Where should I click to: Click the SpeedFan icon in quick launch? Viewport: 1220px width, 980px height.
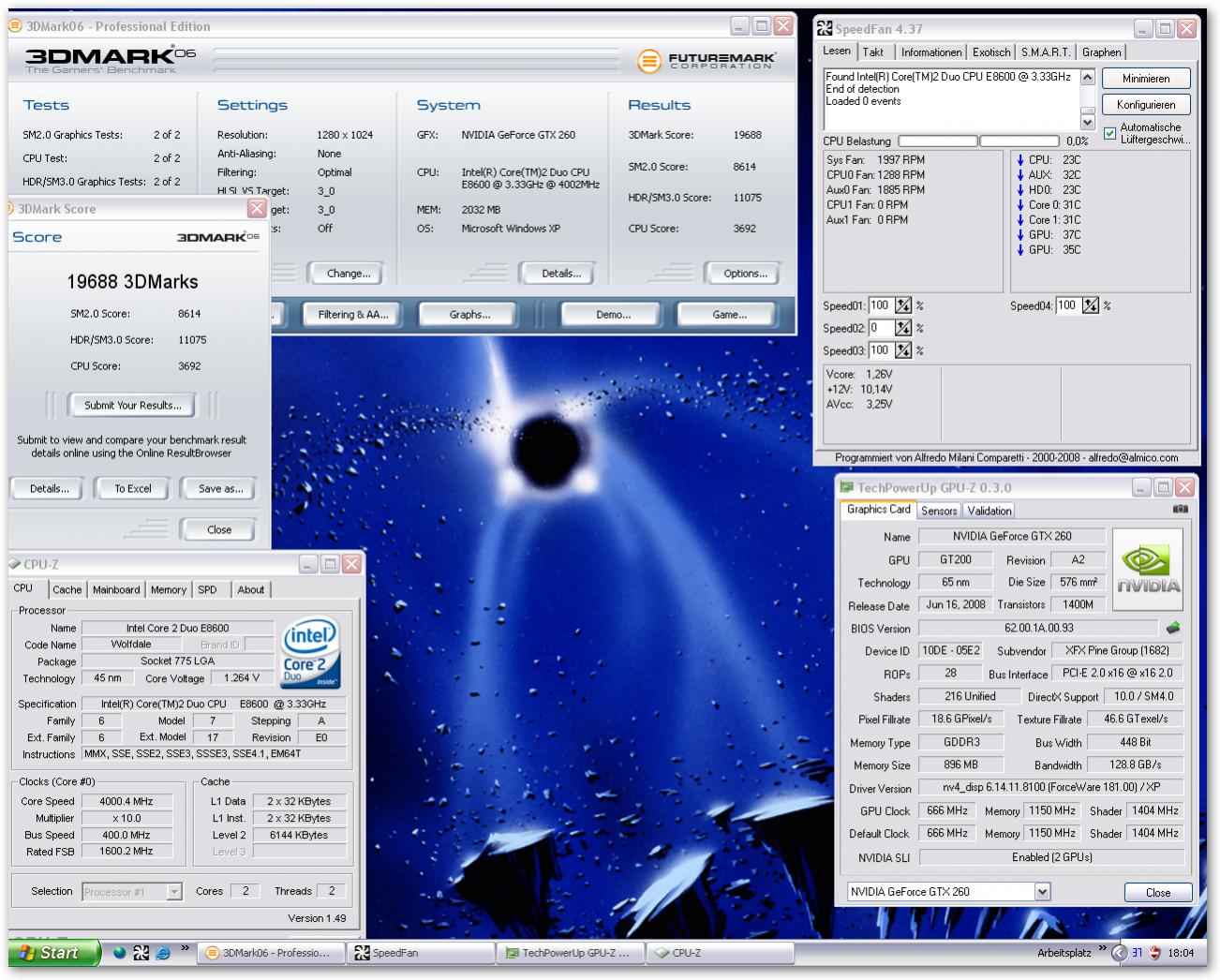click(141, 953)
